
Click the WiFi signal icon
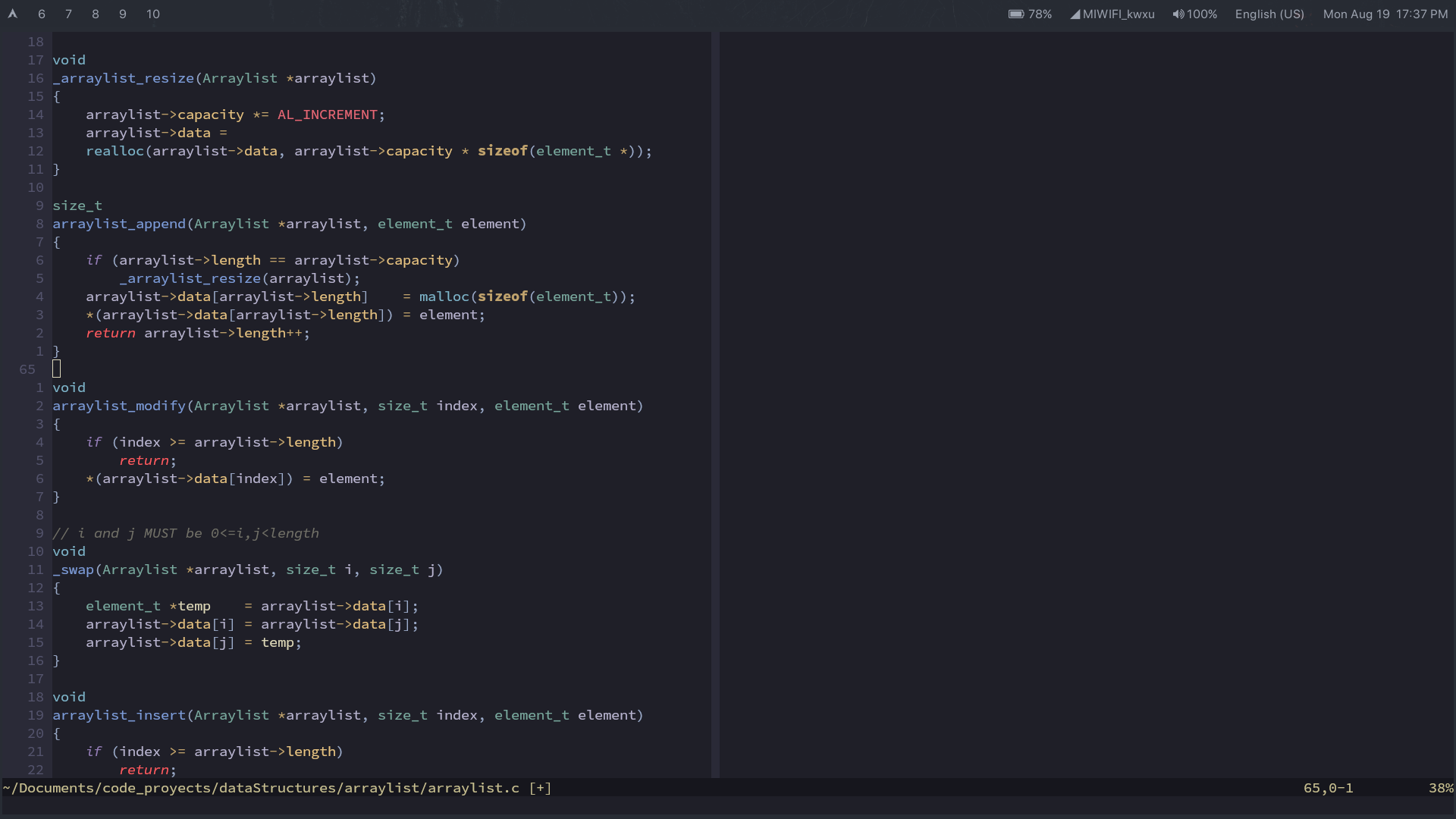click(1075, 14)
